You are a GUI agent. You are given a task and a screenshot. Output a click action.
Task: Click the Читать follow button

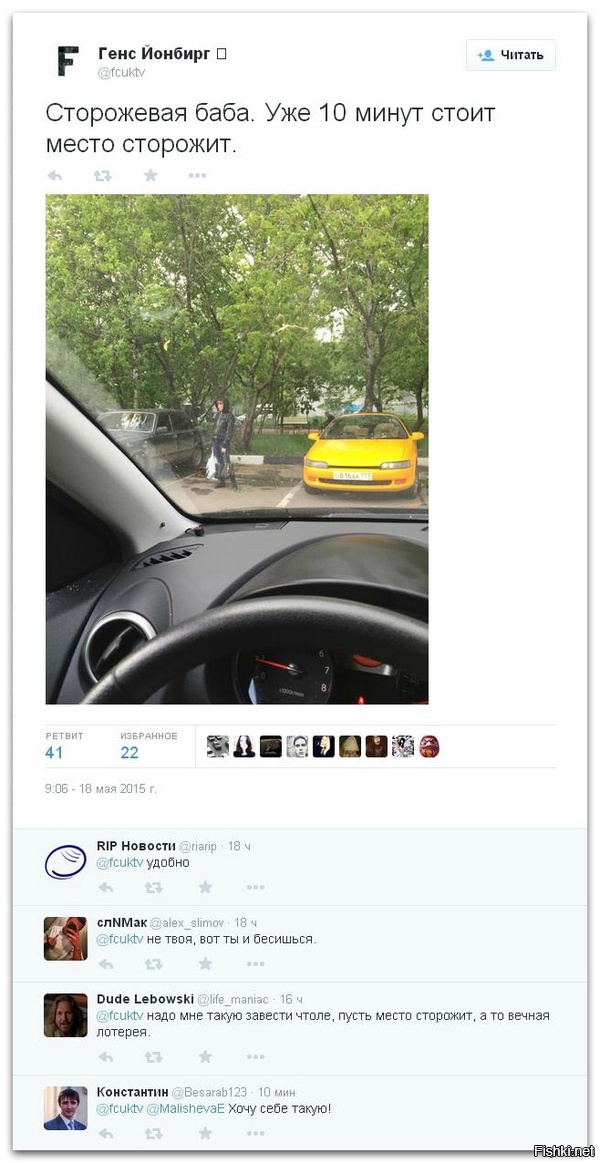[x=511, y=55]
